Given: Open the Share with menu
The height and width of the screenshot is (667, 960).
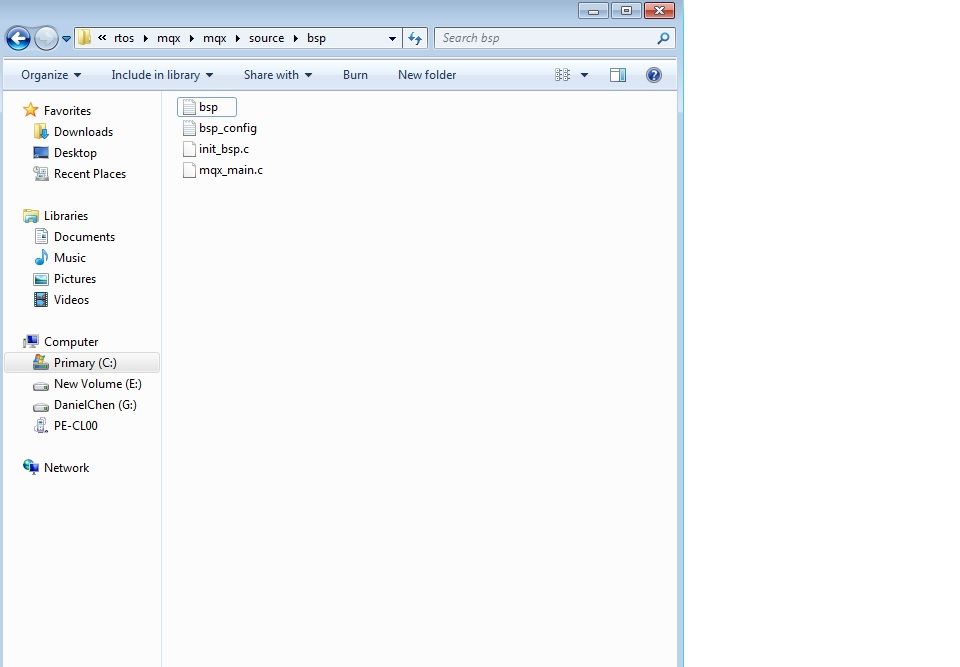Looking at the screenshot, I should pos(278,75).
